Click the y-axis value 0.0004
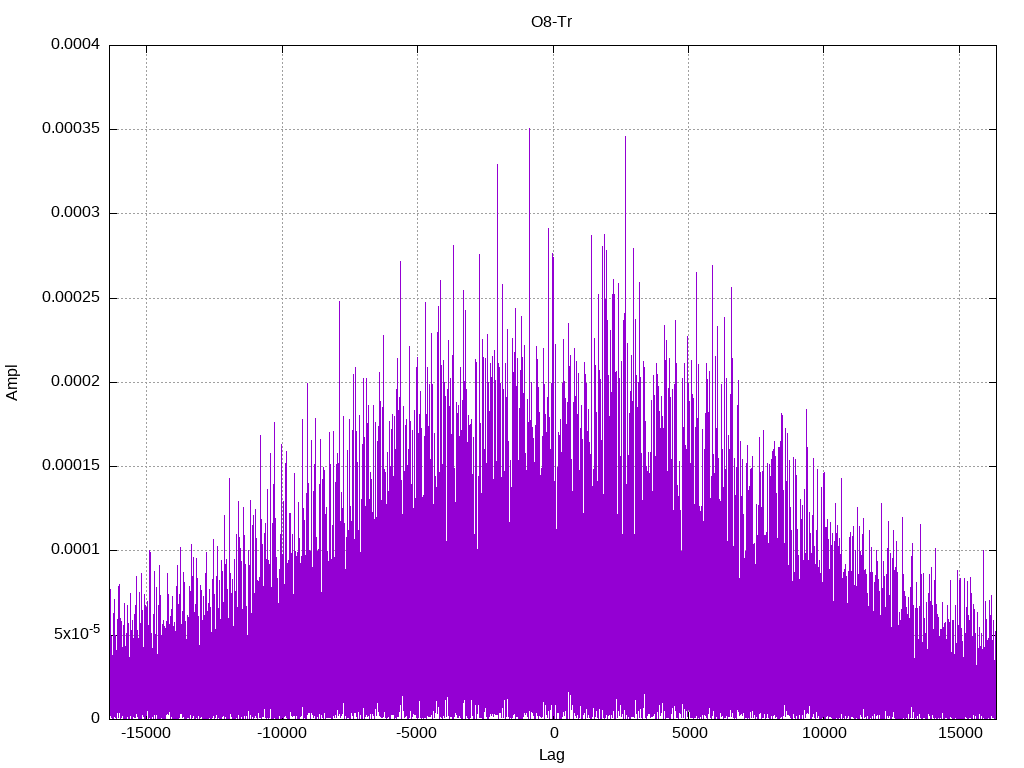The height and width of the screenshot is (768, 1024). pos(76,44)
